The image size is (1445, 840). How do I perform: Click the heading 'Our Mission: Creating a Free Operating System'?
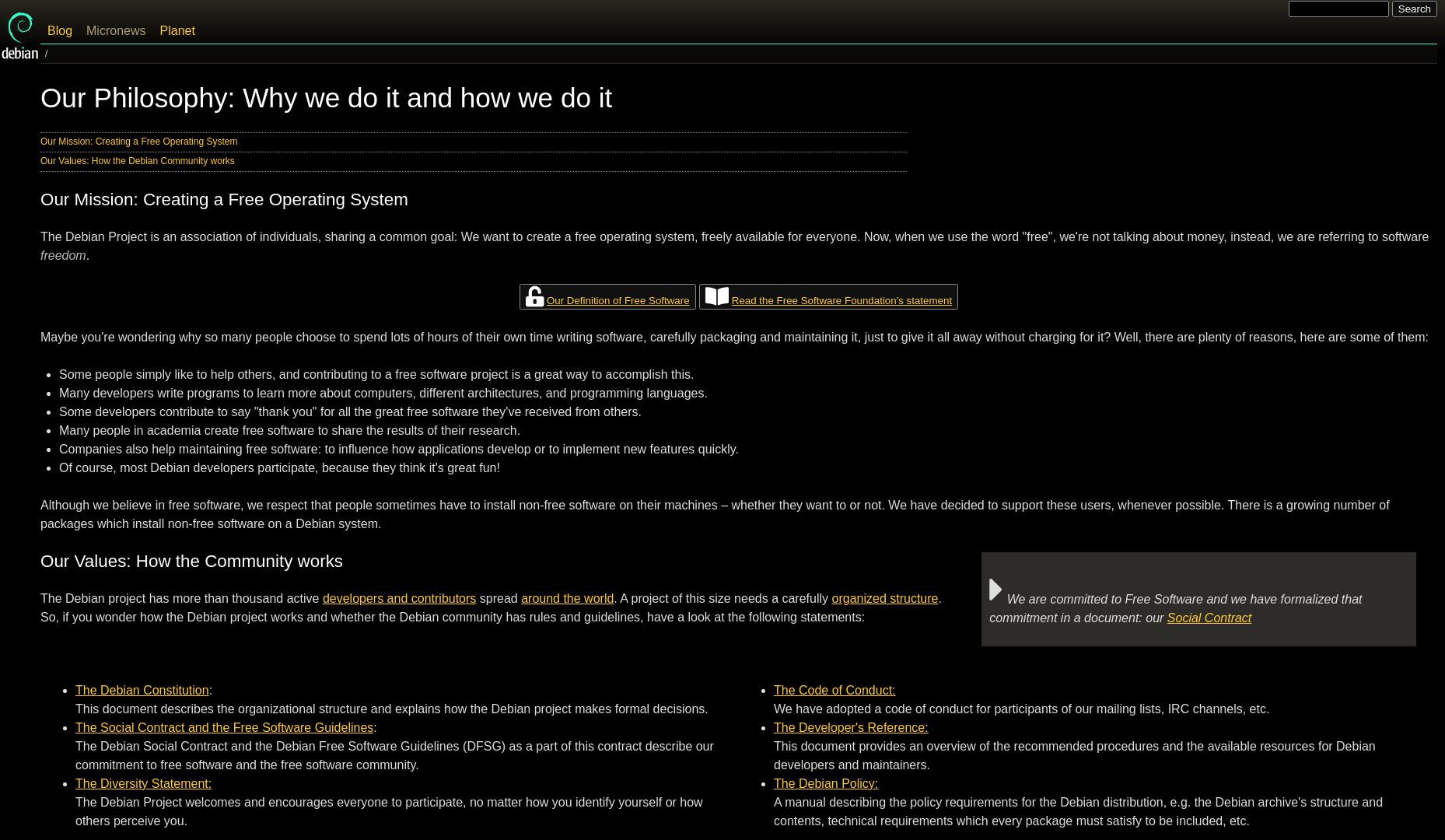224,199
